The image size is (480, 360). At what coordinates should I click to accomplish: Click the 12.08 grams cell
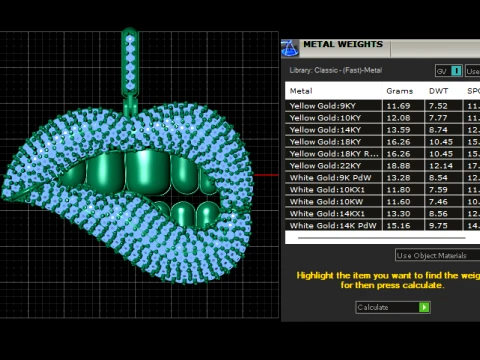(x=403, y=118)
